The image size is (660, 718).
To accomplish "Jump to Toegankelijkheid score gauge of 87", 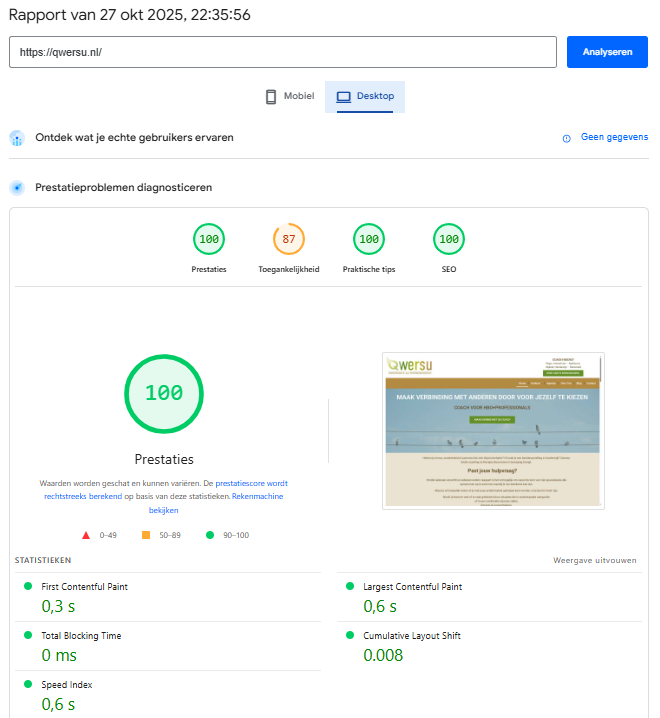I will coord(289,240).
